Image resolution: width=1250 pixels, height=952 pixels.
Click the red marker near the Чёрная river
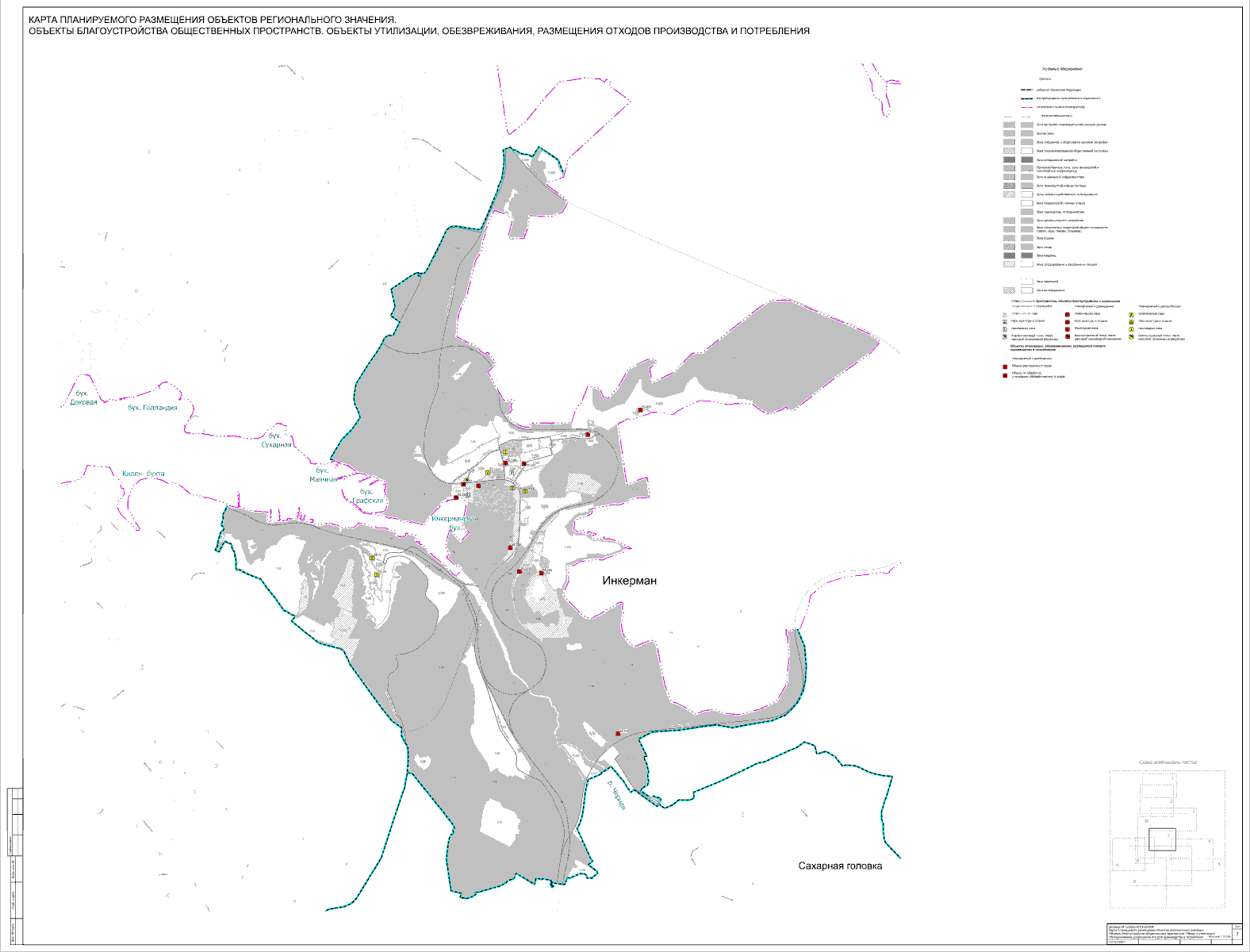(x=618, y=734)
